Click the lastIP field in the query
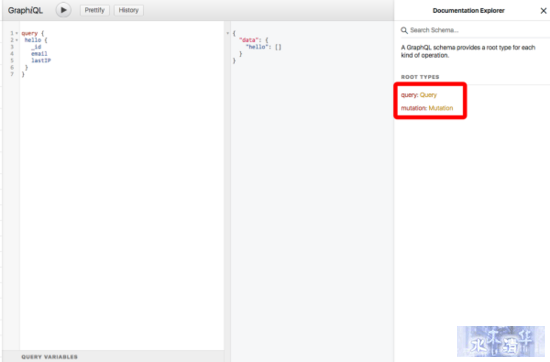550x362 pixels. (x=41, y=60)
